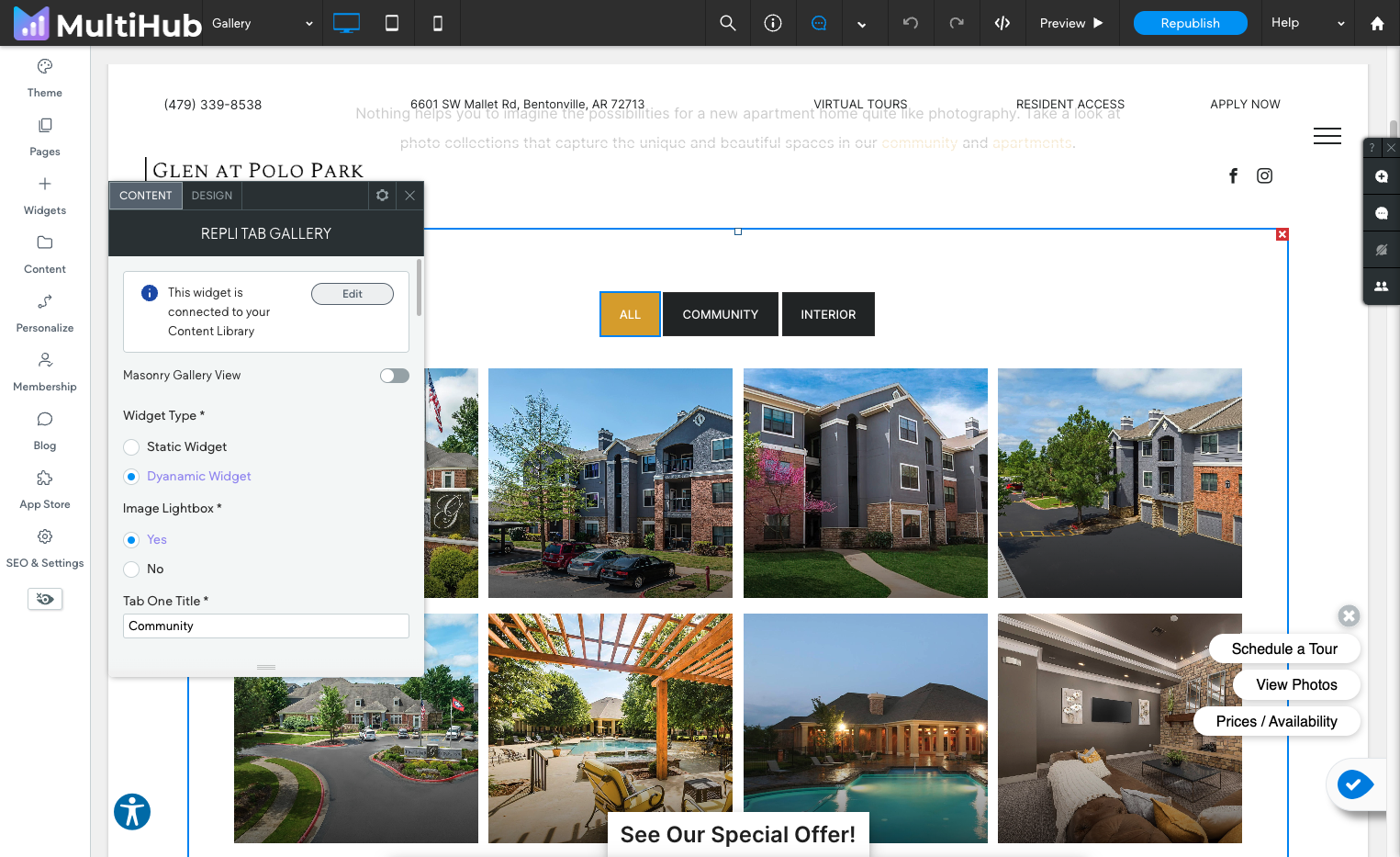Image resolution: width=1400 pixels, height=857 pixels.
Task: Select the ALL gallery tab
Action: click(x=630, y=314)
